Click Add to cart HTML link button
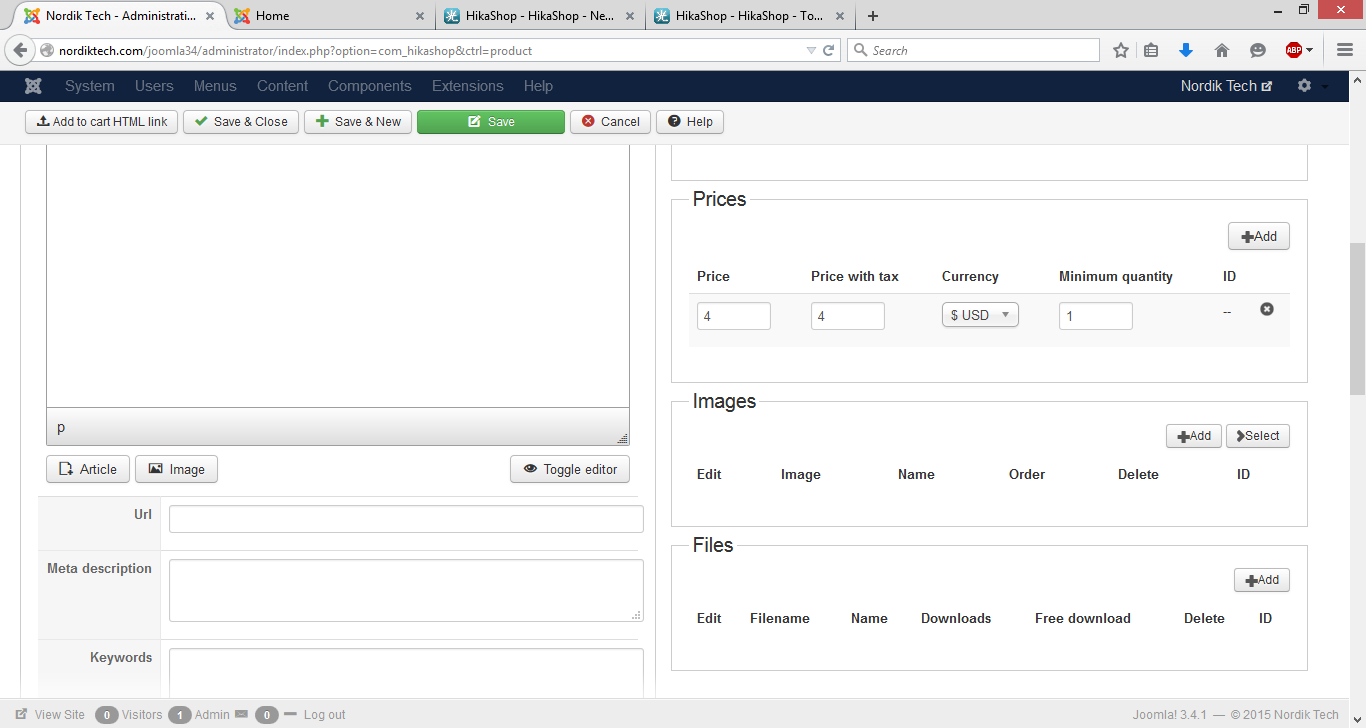 coord(101,122)
